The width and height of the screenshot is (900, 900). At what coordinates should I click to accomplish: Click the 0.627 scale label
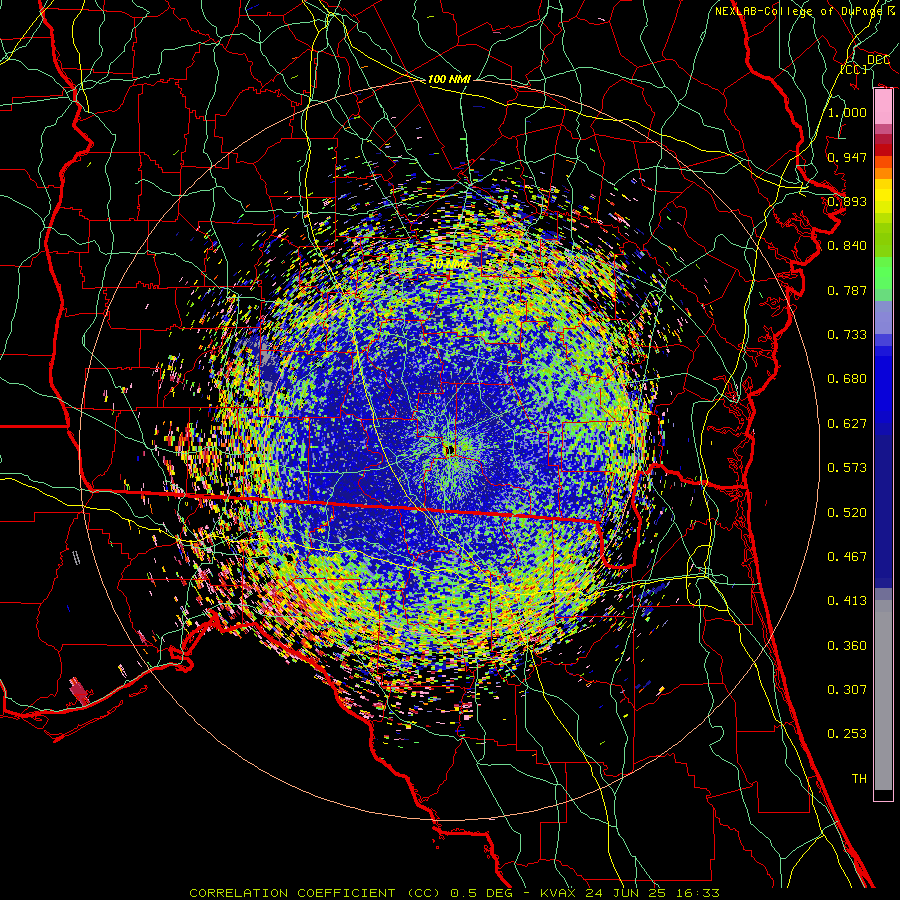pyautogui.click(x=847, y=423)
